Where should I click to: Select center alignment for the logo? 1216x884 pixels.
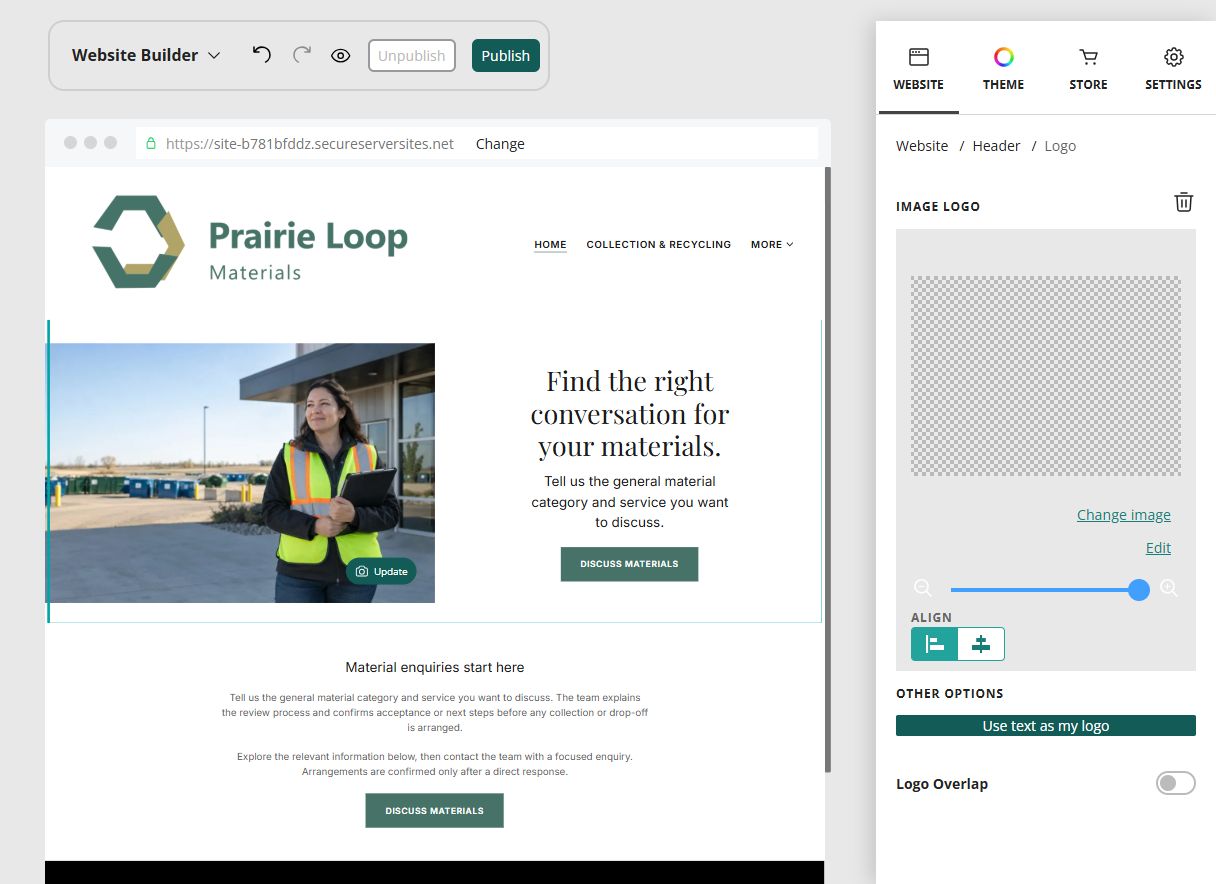(981, 645)
